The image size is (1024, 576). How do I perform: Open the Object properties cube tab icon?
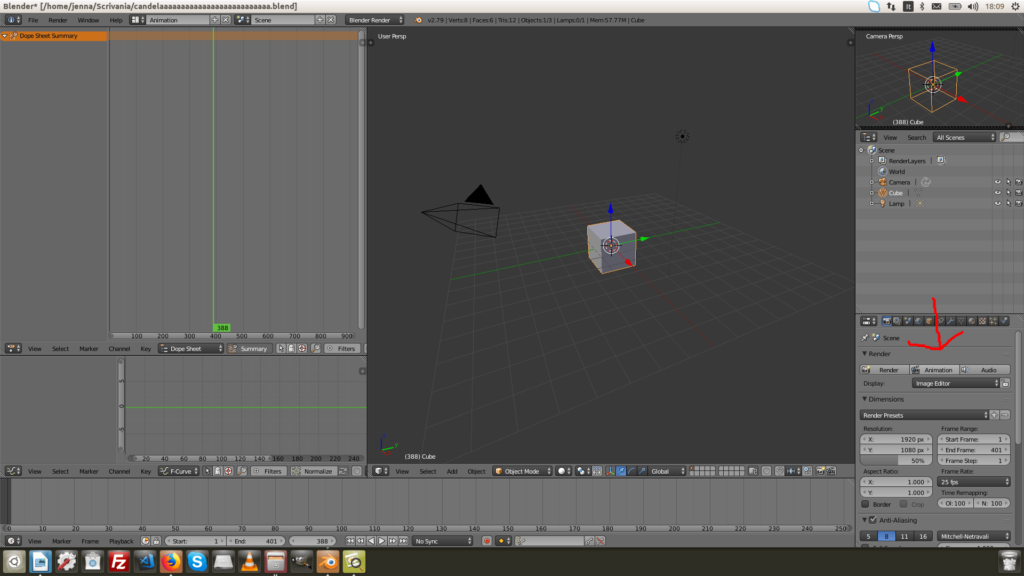(x=929, y=321)
